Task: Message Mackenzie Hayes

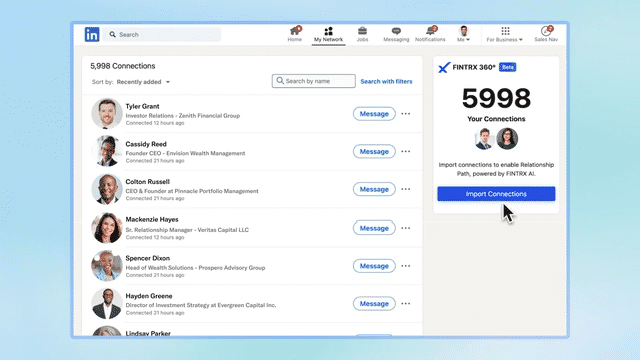Action: point(374,228)
